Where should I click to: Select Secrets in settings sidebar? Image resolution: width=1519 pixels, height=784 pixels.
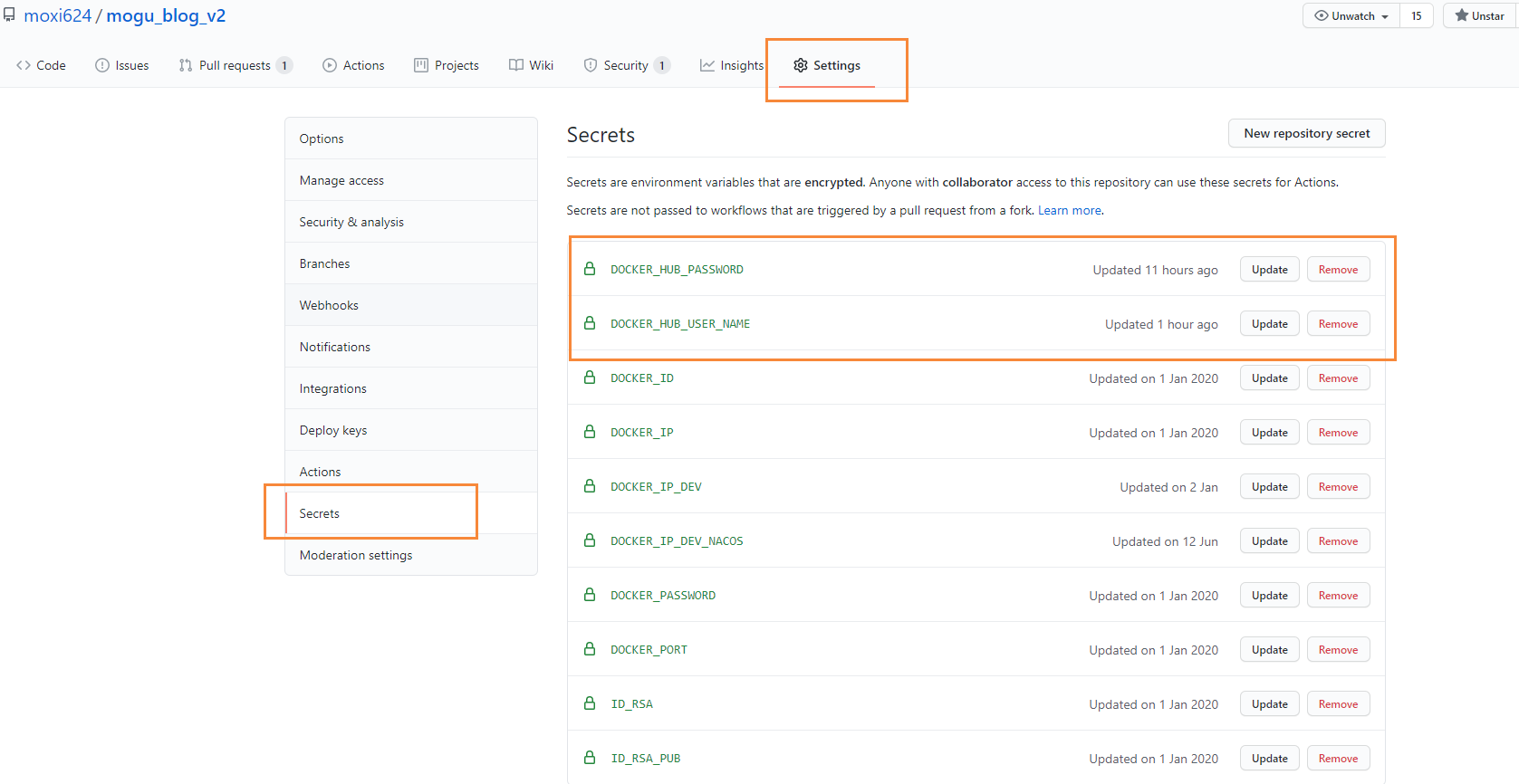coord(411,513)
